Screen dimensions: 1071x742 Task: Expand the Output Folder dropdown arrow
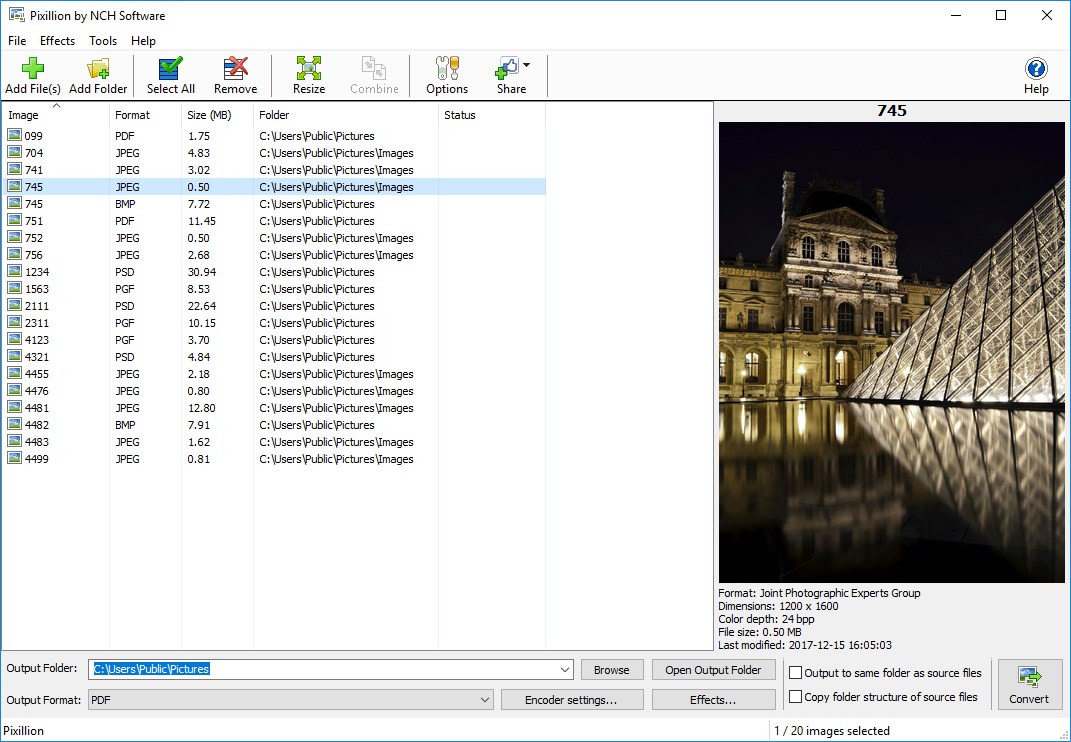click(x=565, y=669)
